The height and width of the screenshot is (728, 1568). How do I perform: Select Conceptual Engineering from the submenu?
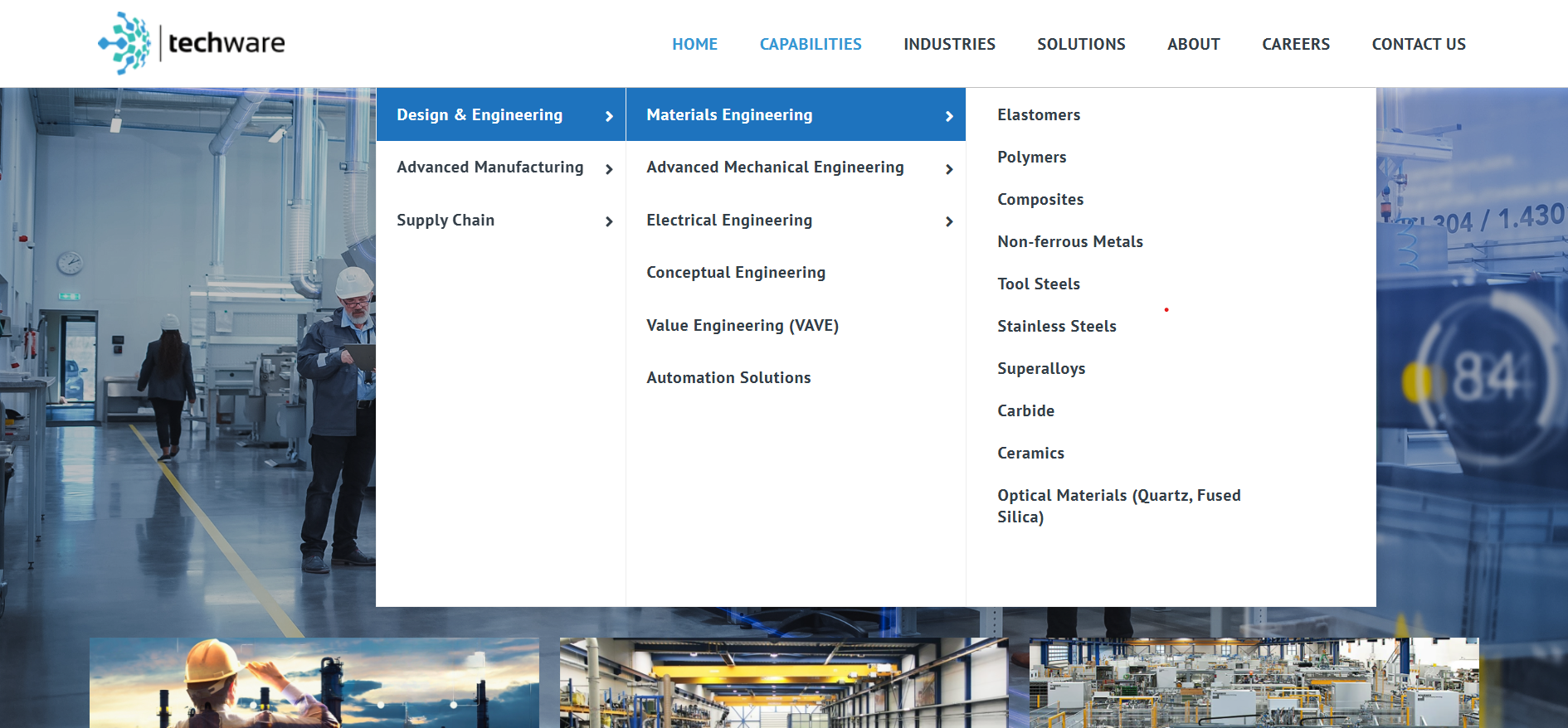click(x=735, y=273)
